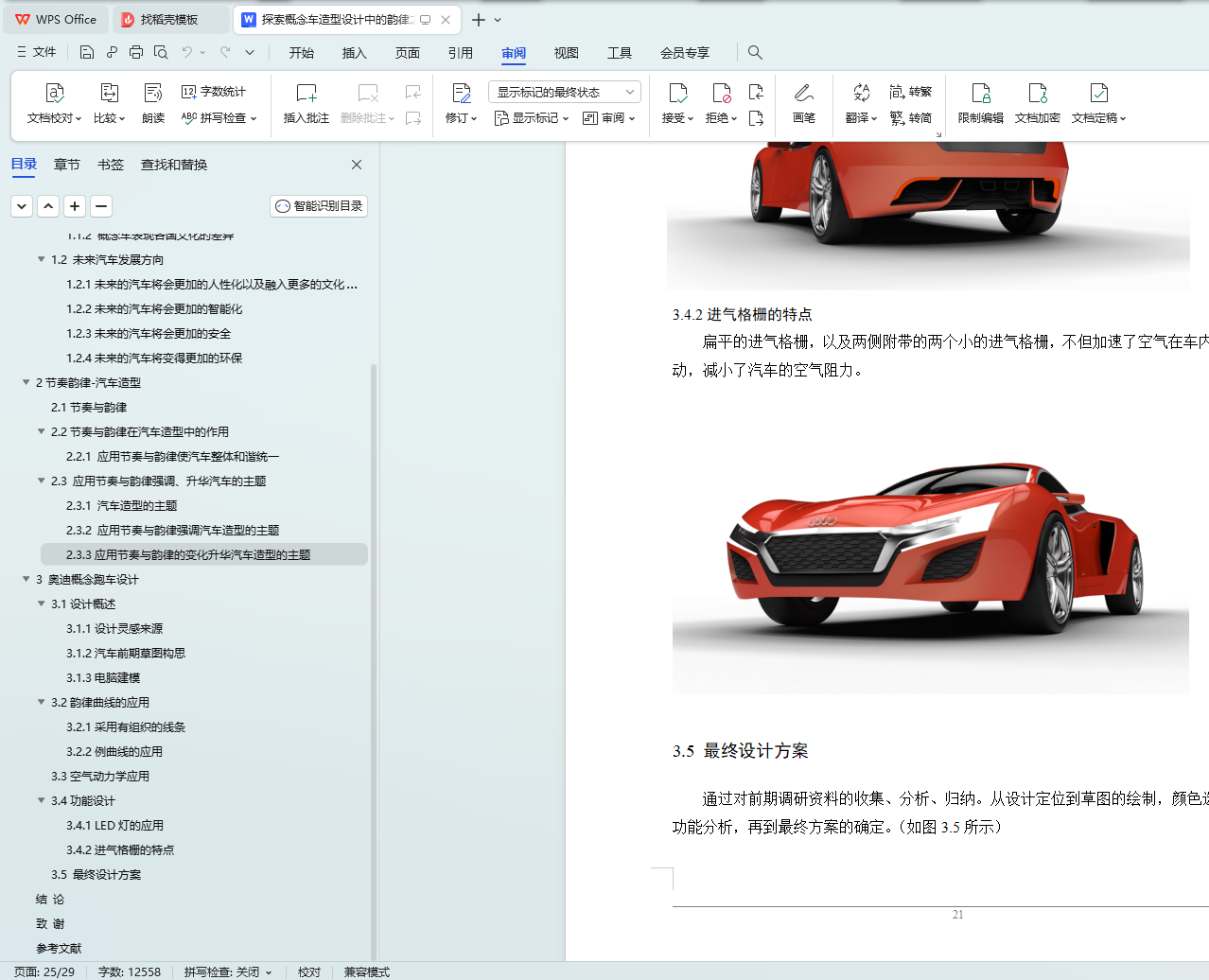The width and height of the screenshot is (1209, 980).
Task: Toggle 拼写检查 status in the status bar
Action: click(227, 971)
